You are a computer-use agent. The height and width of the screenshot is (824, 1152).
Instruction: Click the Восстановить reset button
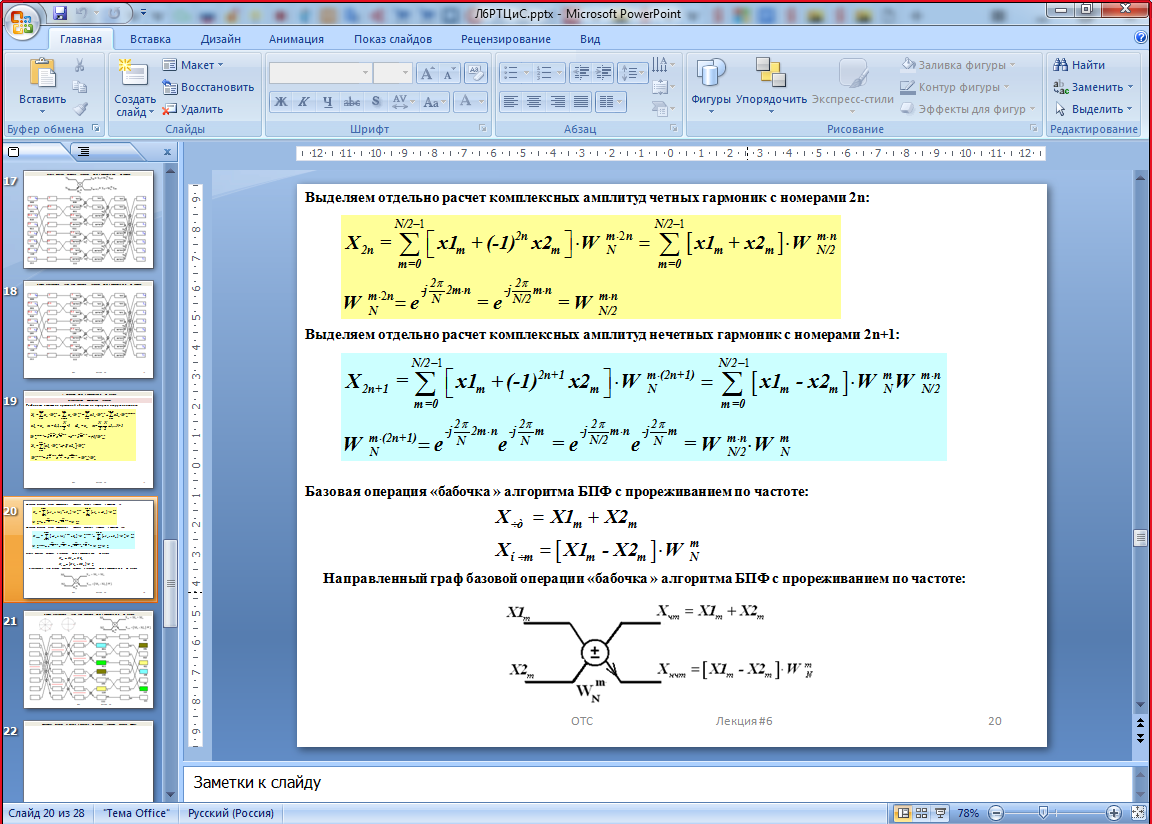[x=208, y=87]
